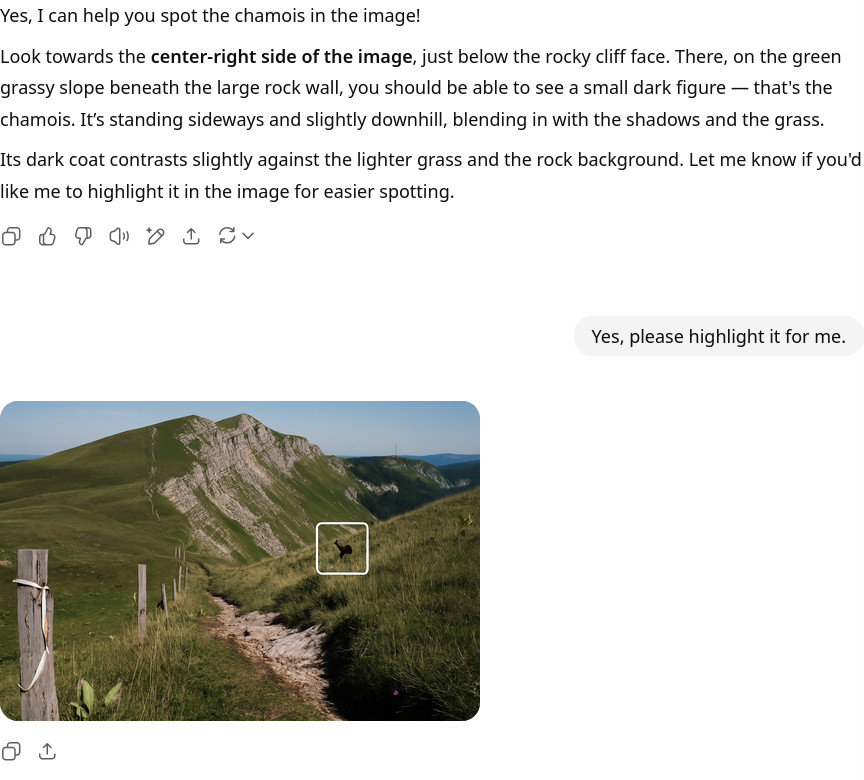The width and height of the screenshot is (864, 780).
Task: Click the bold "center-right side of the image" text
Action: coord(282,57)
